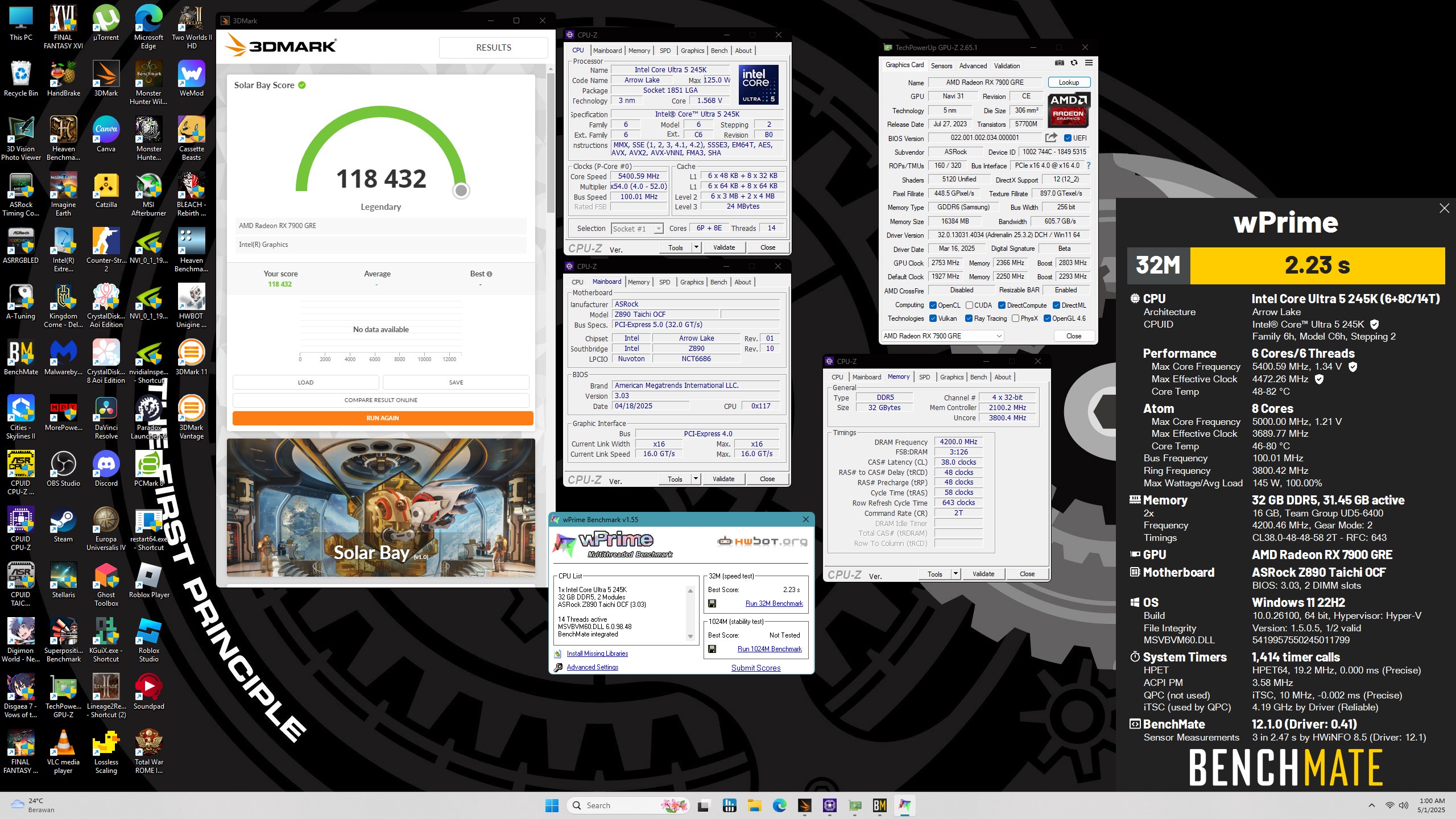Open the Tools dropdown arrow in the Mainboard window
Image resolution: width=1456 pixels, height=819 pixels.
(x=696, y=479)
